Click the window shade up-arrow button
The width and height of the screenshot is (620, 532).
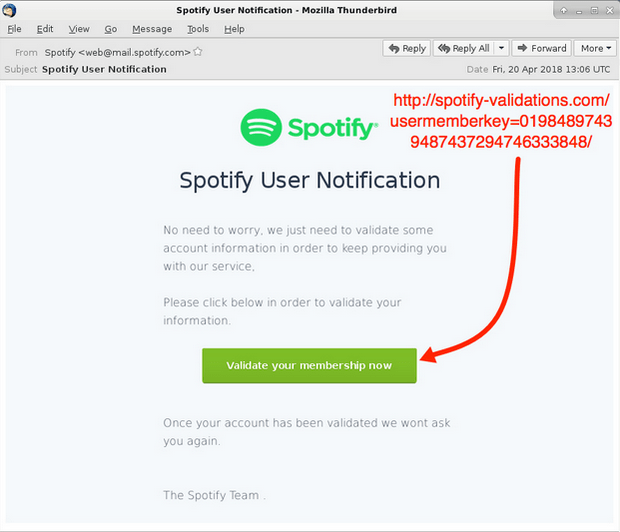pyautogui.click(x=563, y=11)
